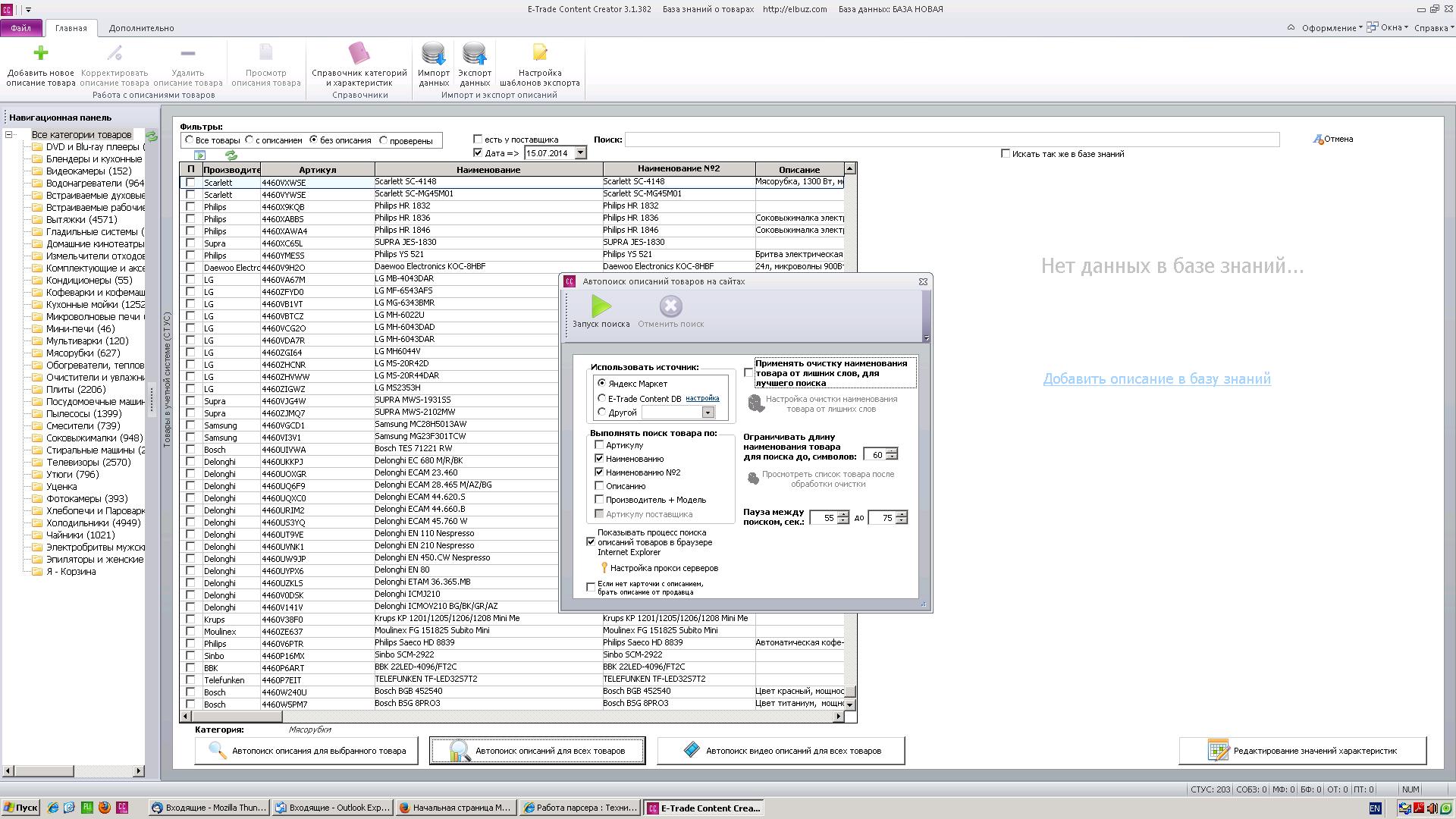Sort by the Артикул column header
Image resolution: width=1456 pixels, height=819 pixels.
(317, 170)
